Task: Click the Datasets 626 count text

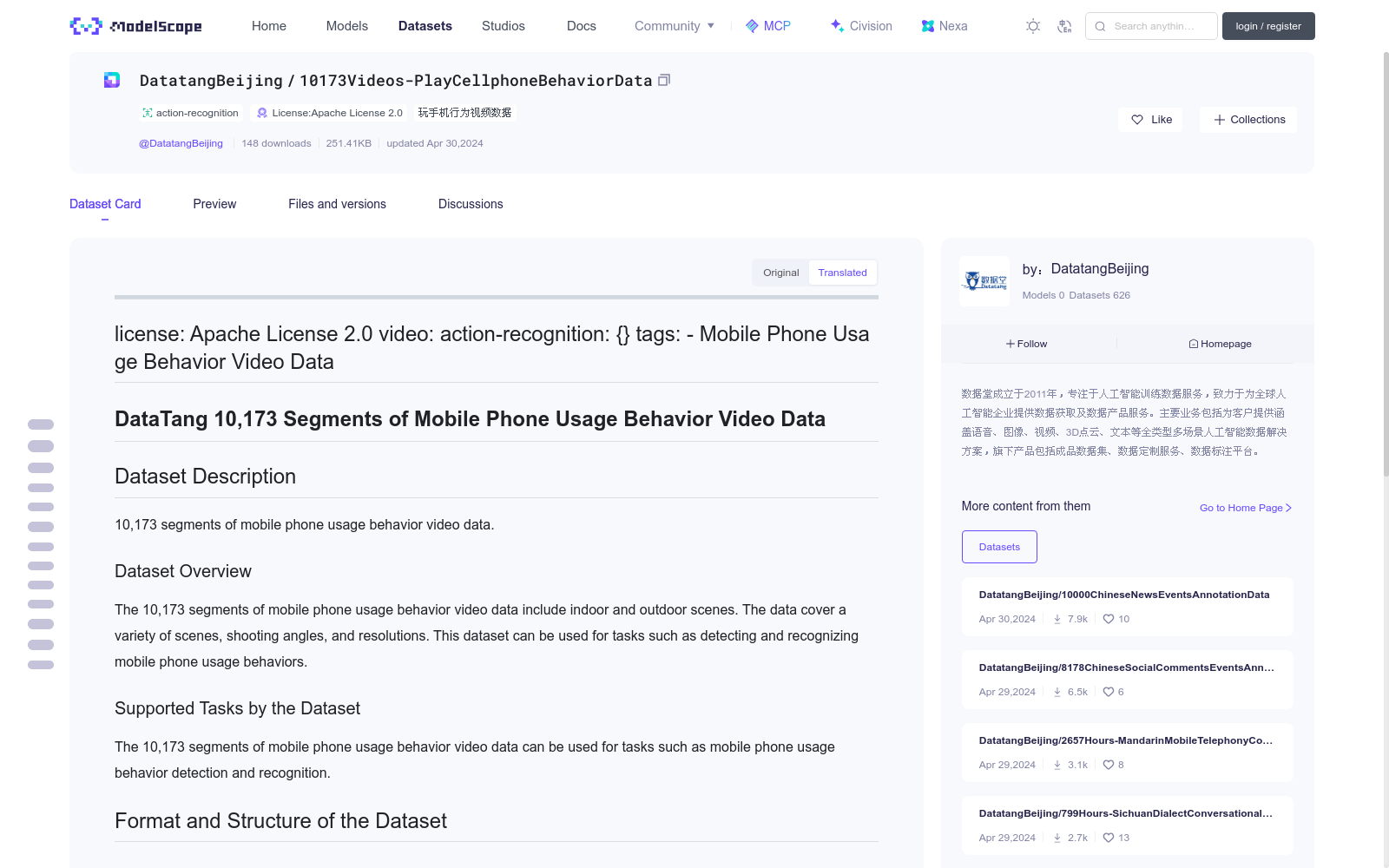Action: (x=1100, y=295)
